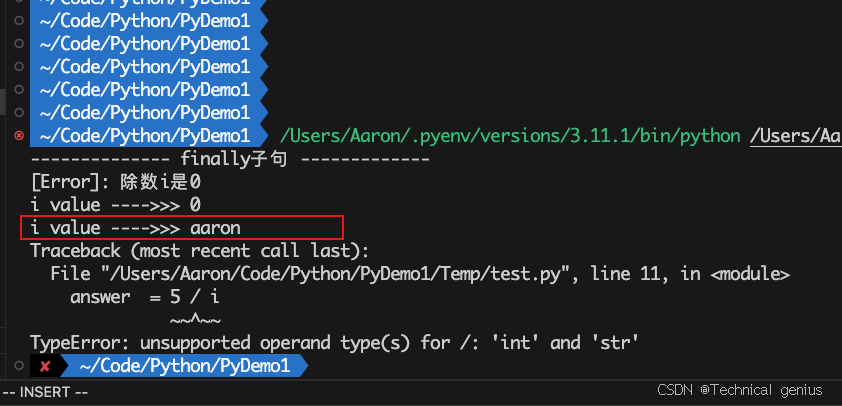Click the TypeError unsupported operand message line
842x406 pixels.
335,343
